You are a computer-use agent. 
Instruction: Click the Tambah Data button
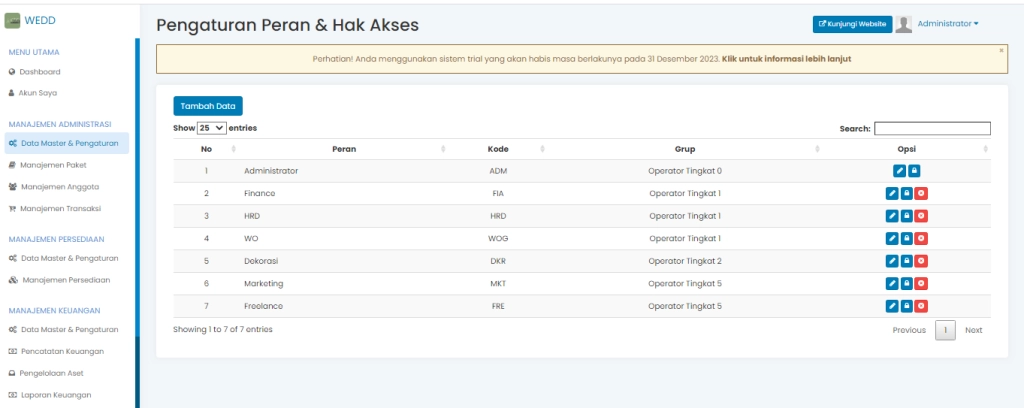pos(208,105)
